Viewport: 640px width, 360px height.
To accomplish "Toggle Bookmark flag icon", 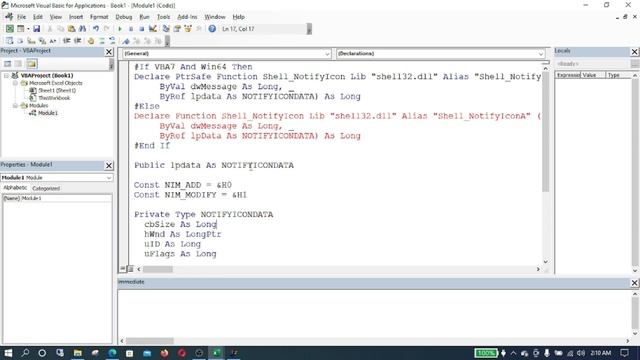I will [x=126, y=41].
